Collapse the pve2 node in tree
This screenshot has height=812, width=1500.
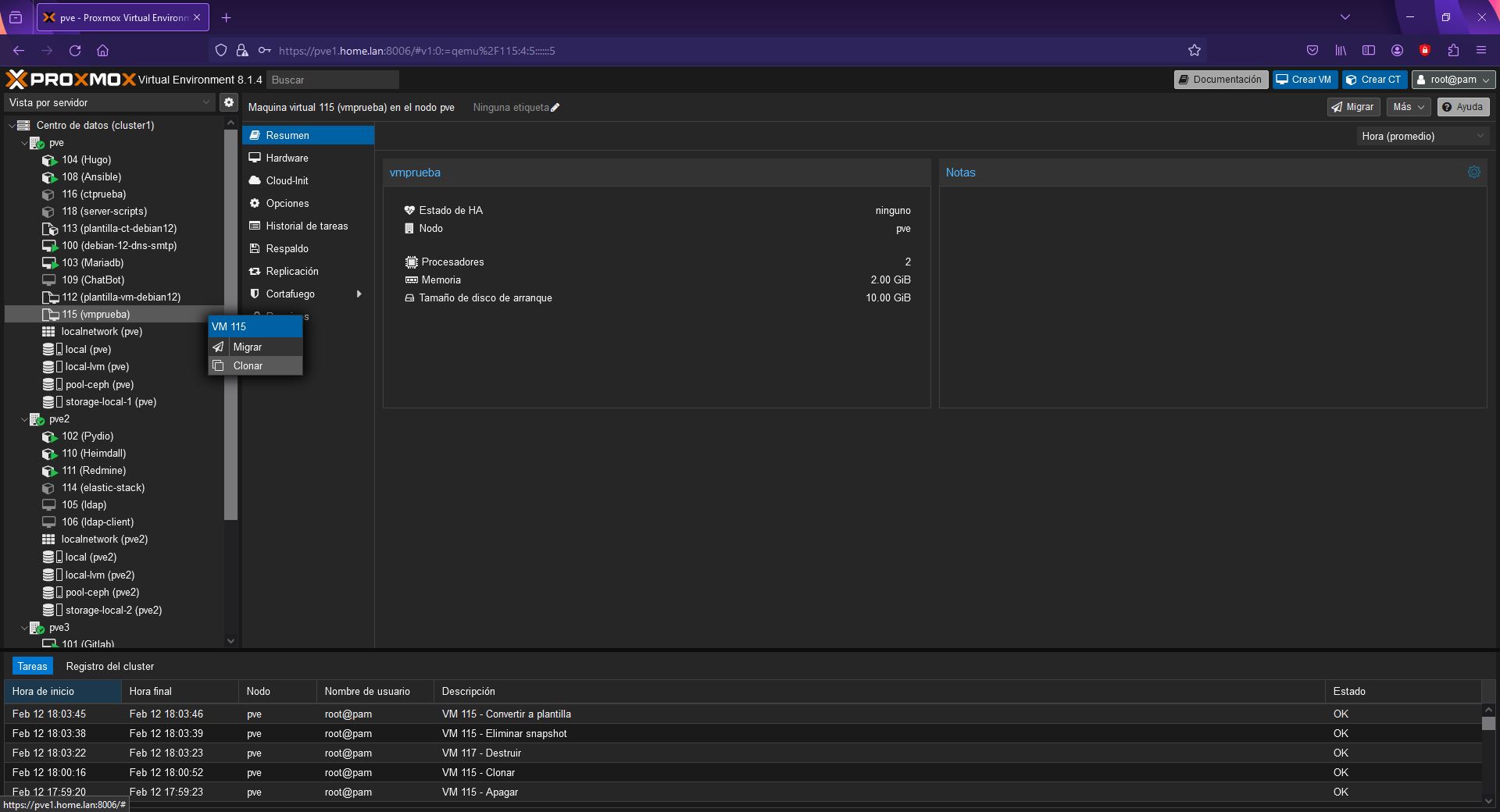[x=24, y=419]
